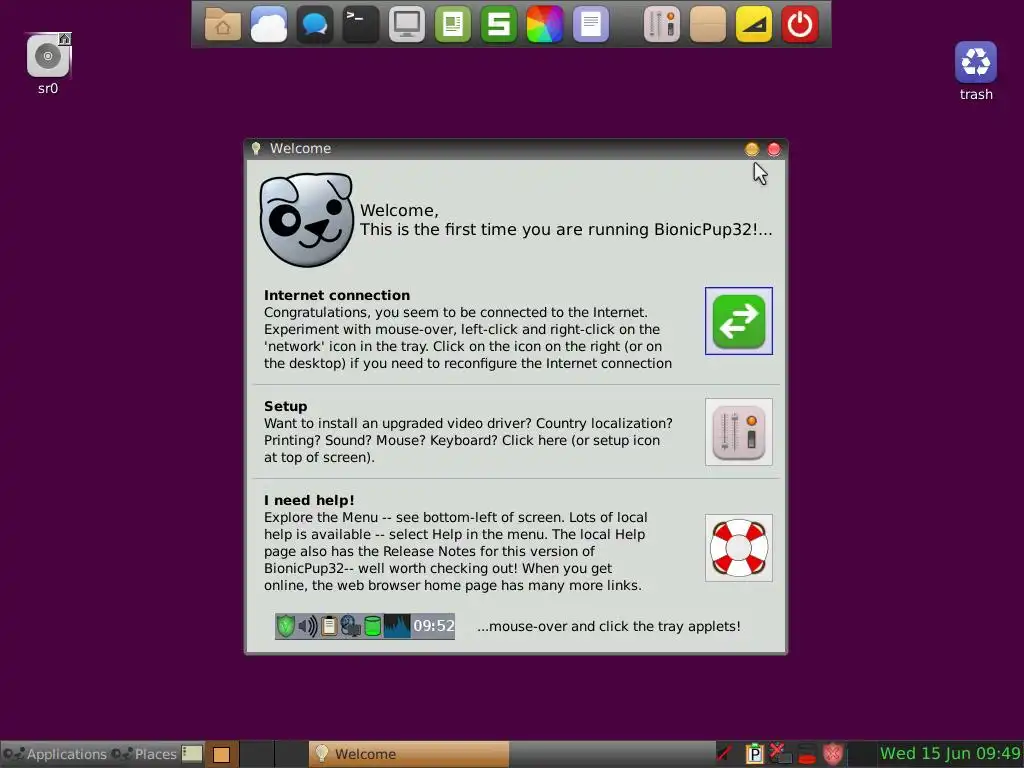Launch the terminal from the top dock
1024x768 pixels.
[x=360, y=25]
